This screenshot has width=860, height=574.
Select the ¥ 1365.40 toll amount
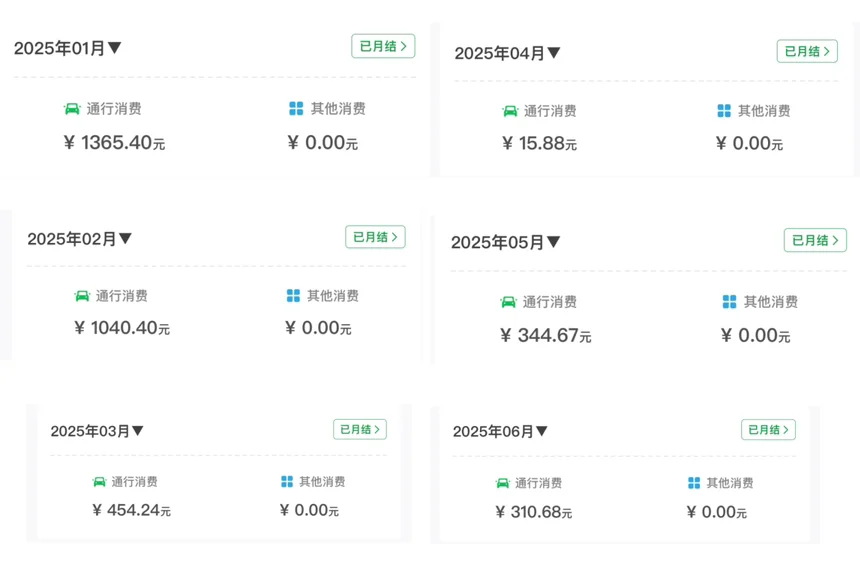tap(114, 143)
